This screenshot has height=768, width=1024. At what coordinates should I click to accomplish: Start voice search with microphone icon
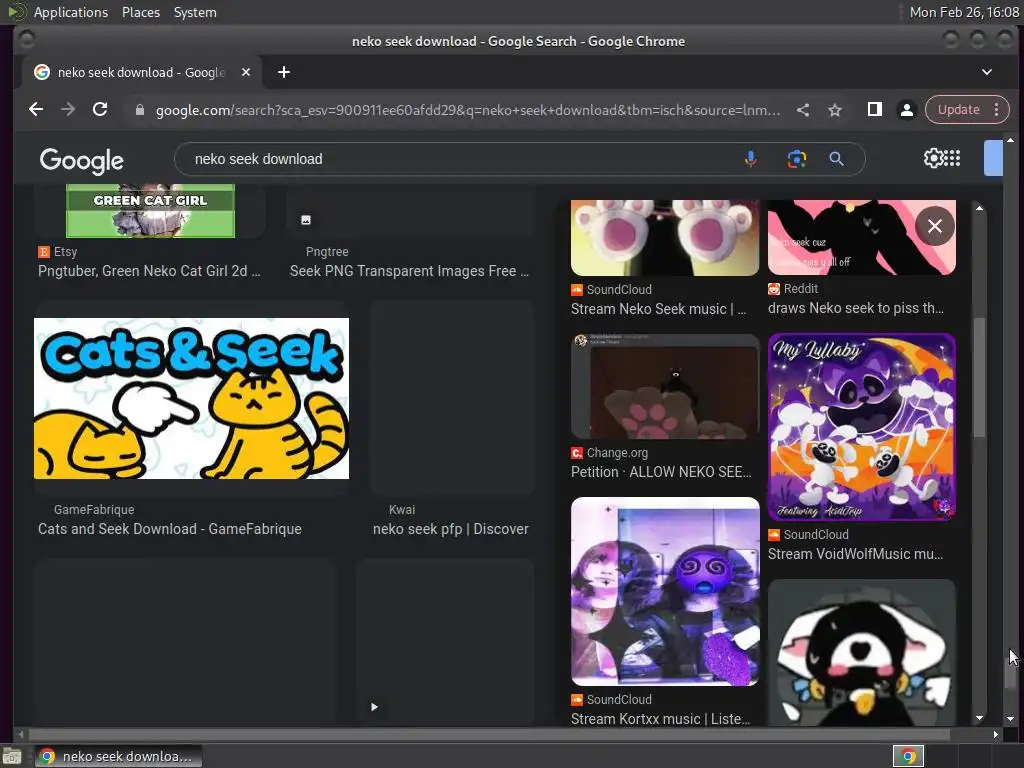(x=751, y=159)
